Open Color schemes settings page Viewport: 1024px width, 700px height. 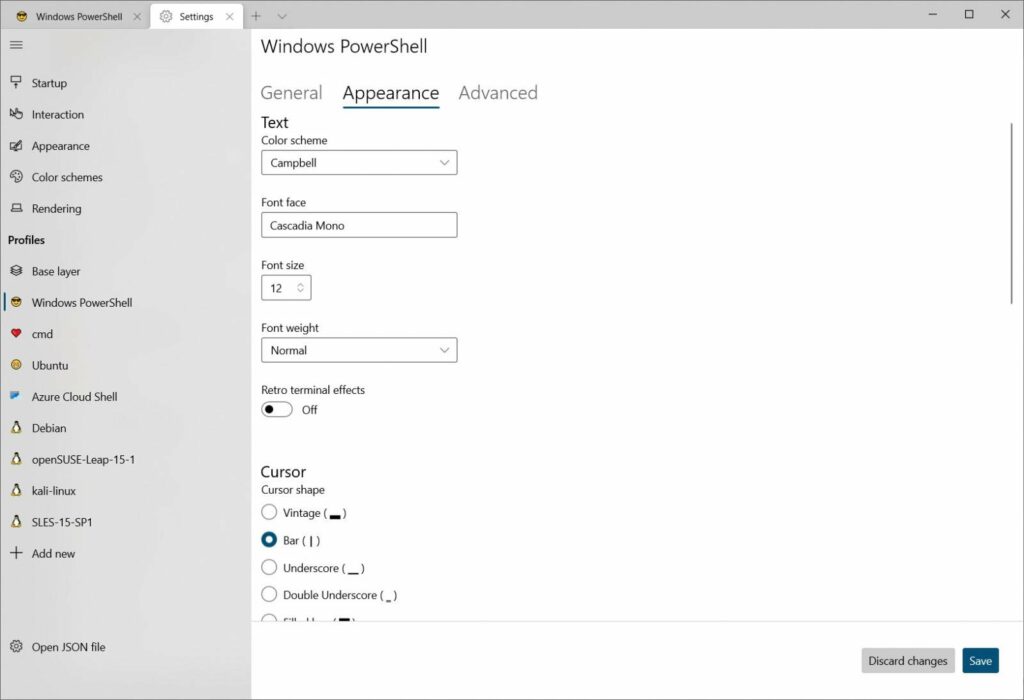click(x=125, y=176)
